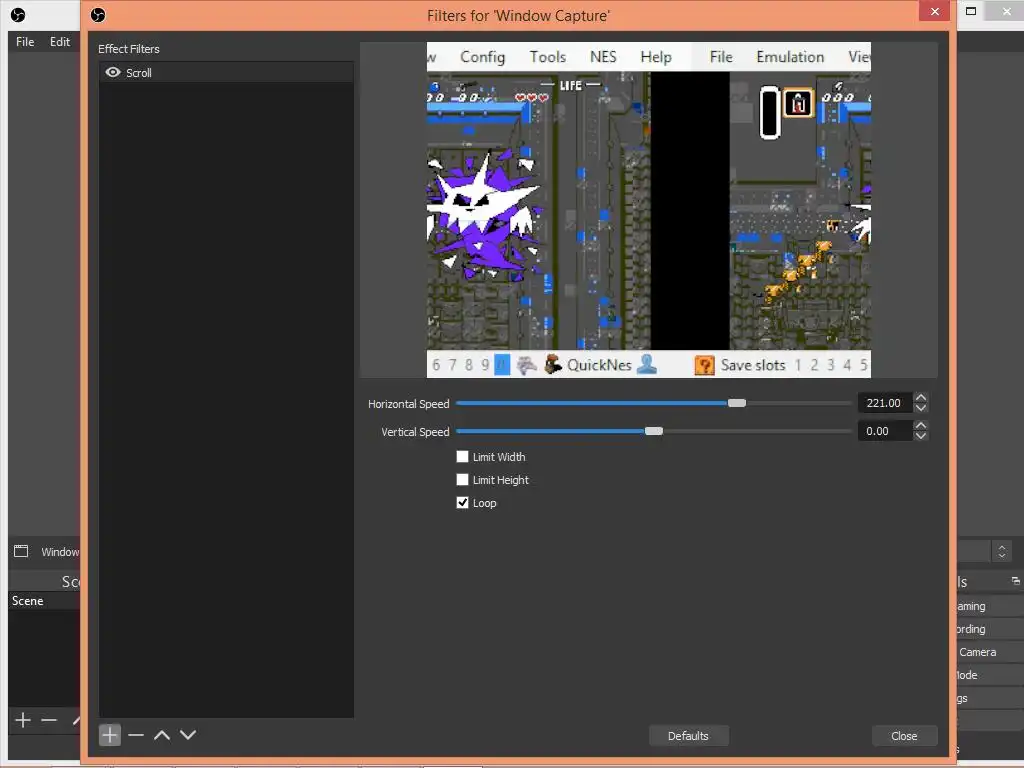Open the File menu in OBS main window
The height and width of the screenshot is (768, 1024).
point(25,42)
